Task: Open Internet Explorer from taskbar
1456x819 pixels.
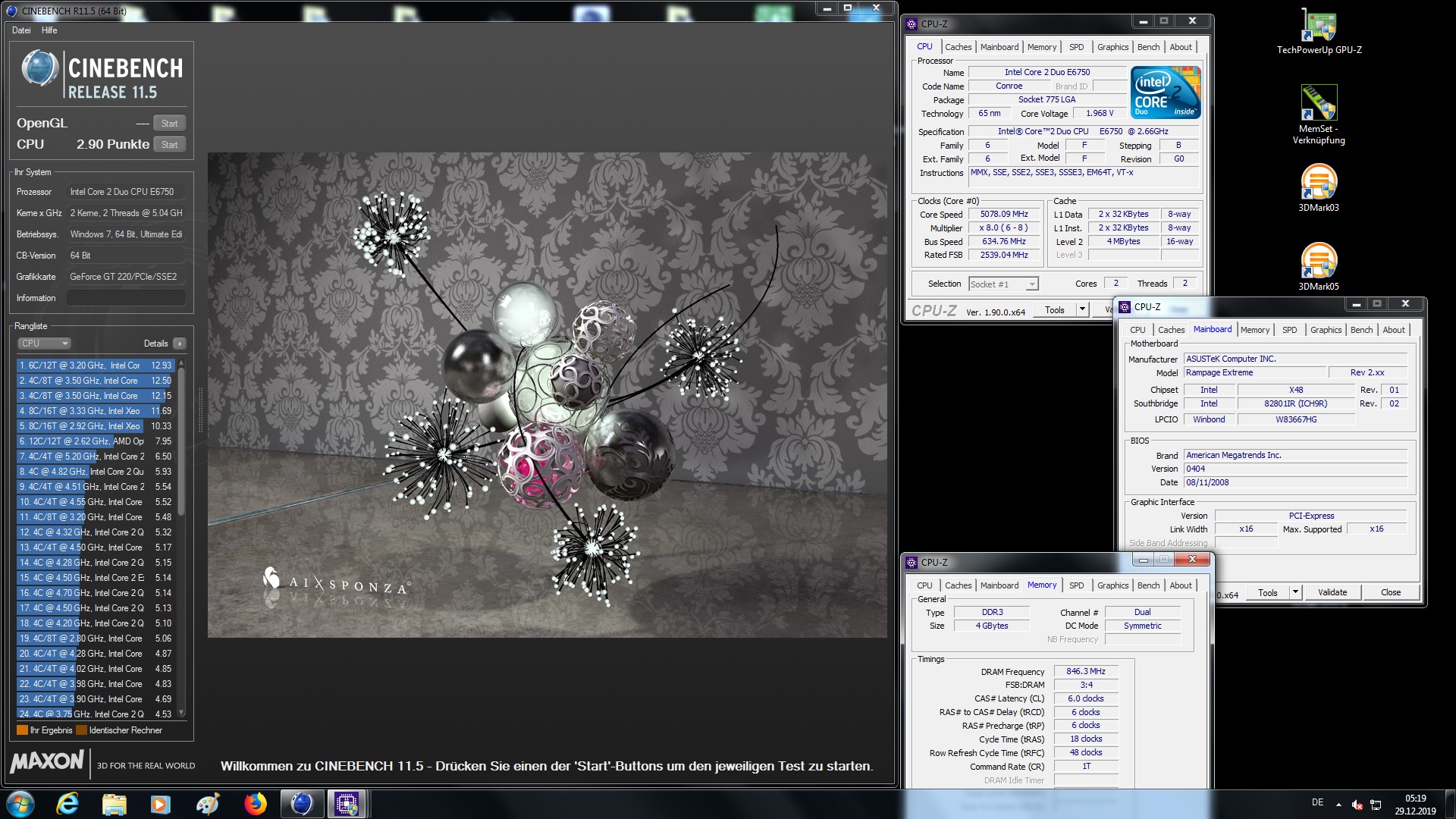Action: pos(68,804)
